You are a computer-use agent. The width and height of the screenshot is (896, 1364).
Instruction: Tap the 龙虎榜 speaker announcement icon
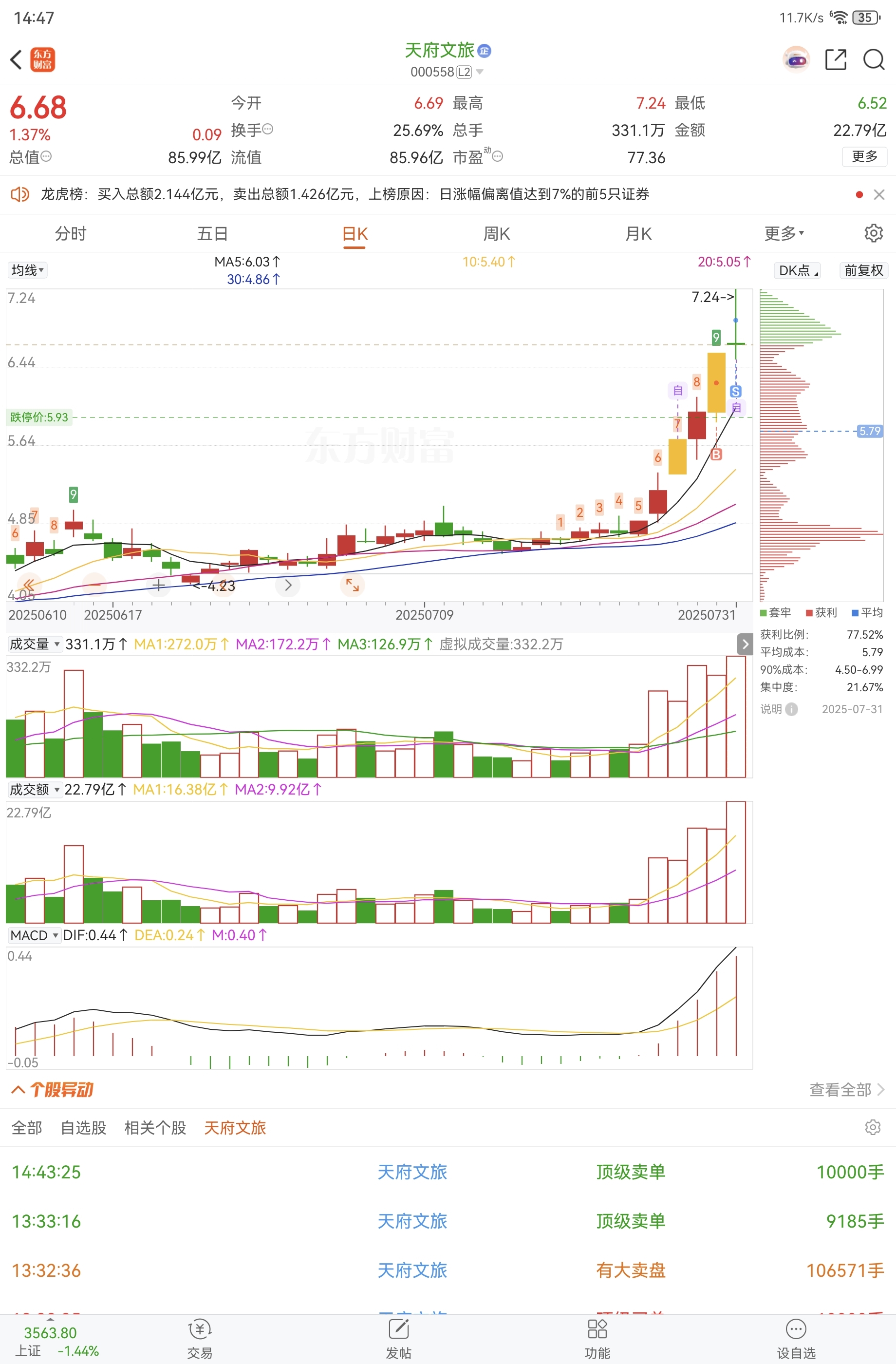[x=20, y=195]
